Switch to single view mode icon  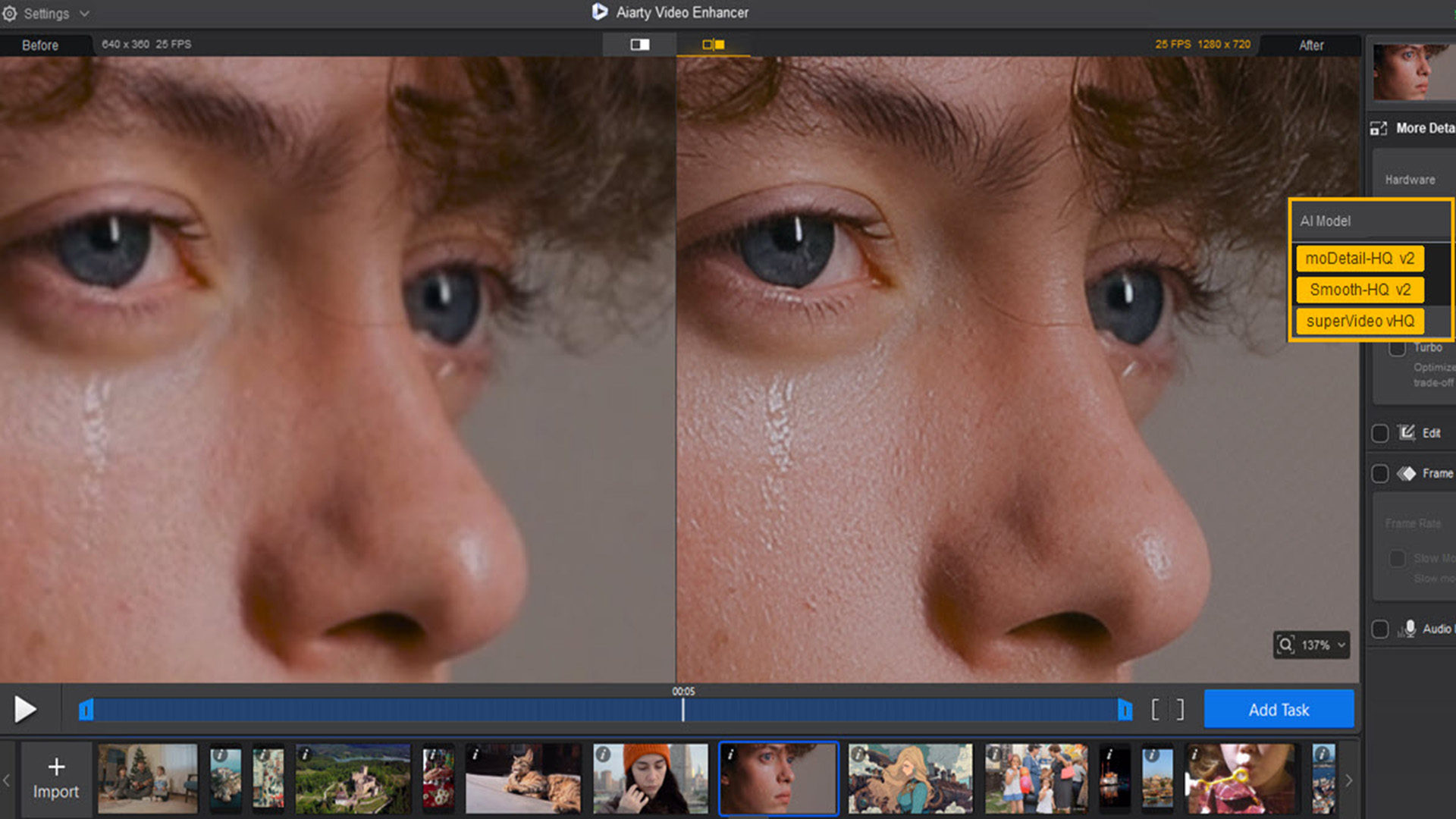pos(639,45)
